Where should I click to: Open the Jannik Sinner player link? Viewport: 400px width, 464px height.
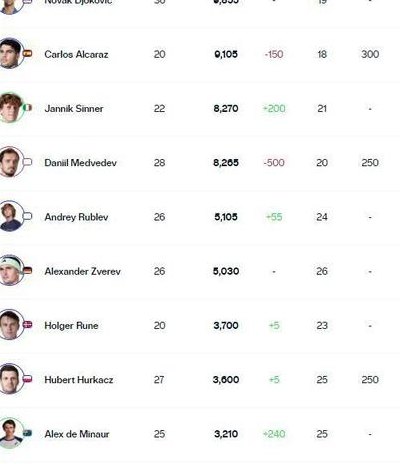coord(74,109)
